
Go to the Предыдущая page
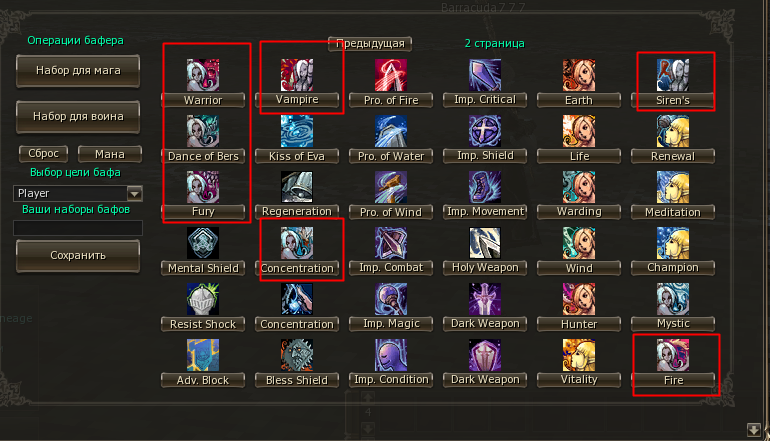tap(370, 44)
